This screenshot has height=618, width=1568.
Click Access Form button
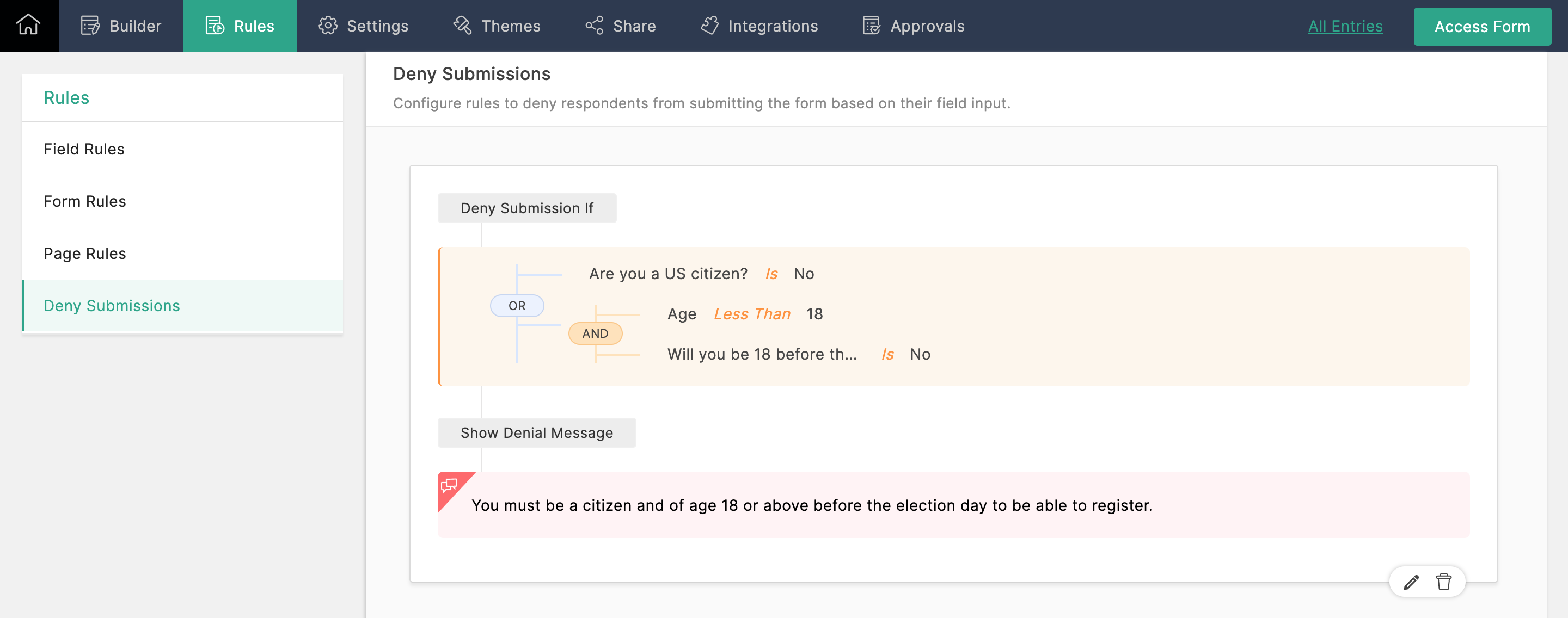1483,26
